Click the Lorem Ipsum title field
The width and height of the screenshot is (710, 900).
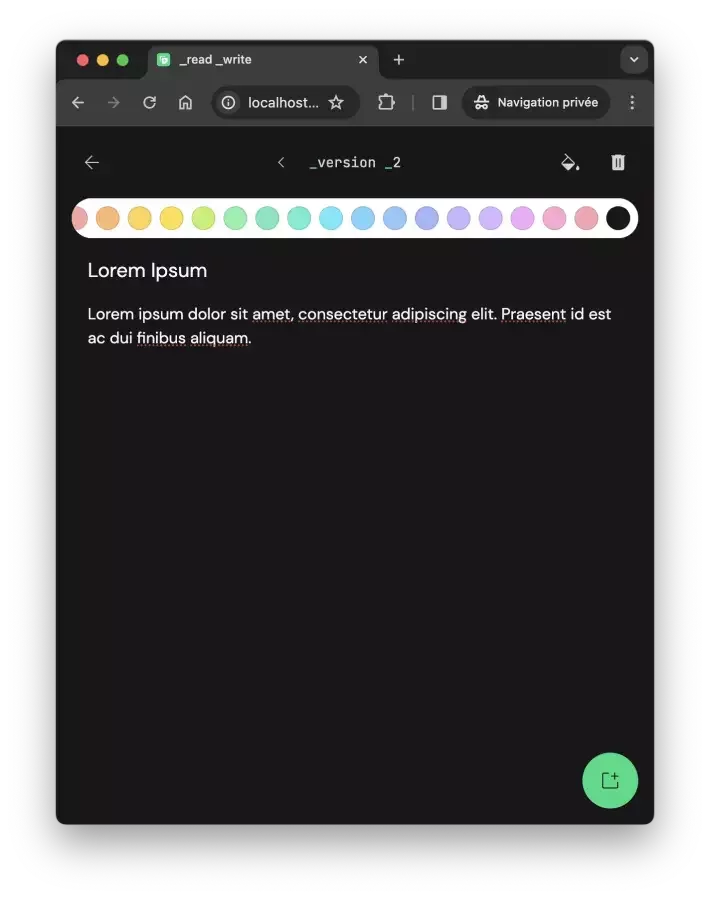click(x=148, y=270)
